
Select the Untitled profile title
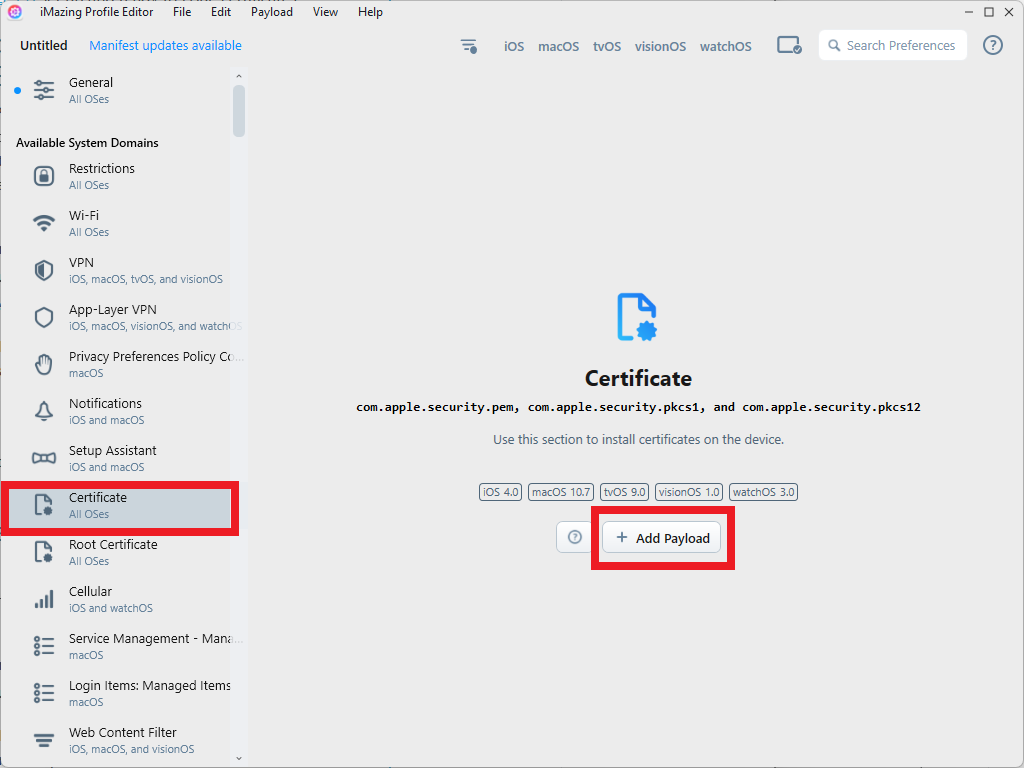click(x=44, y=45)
